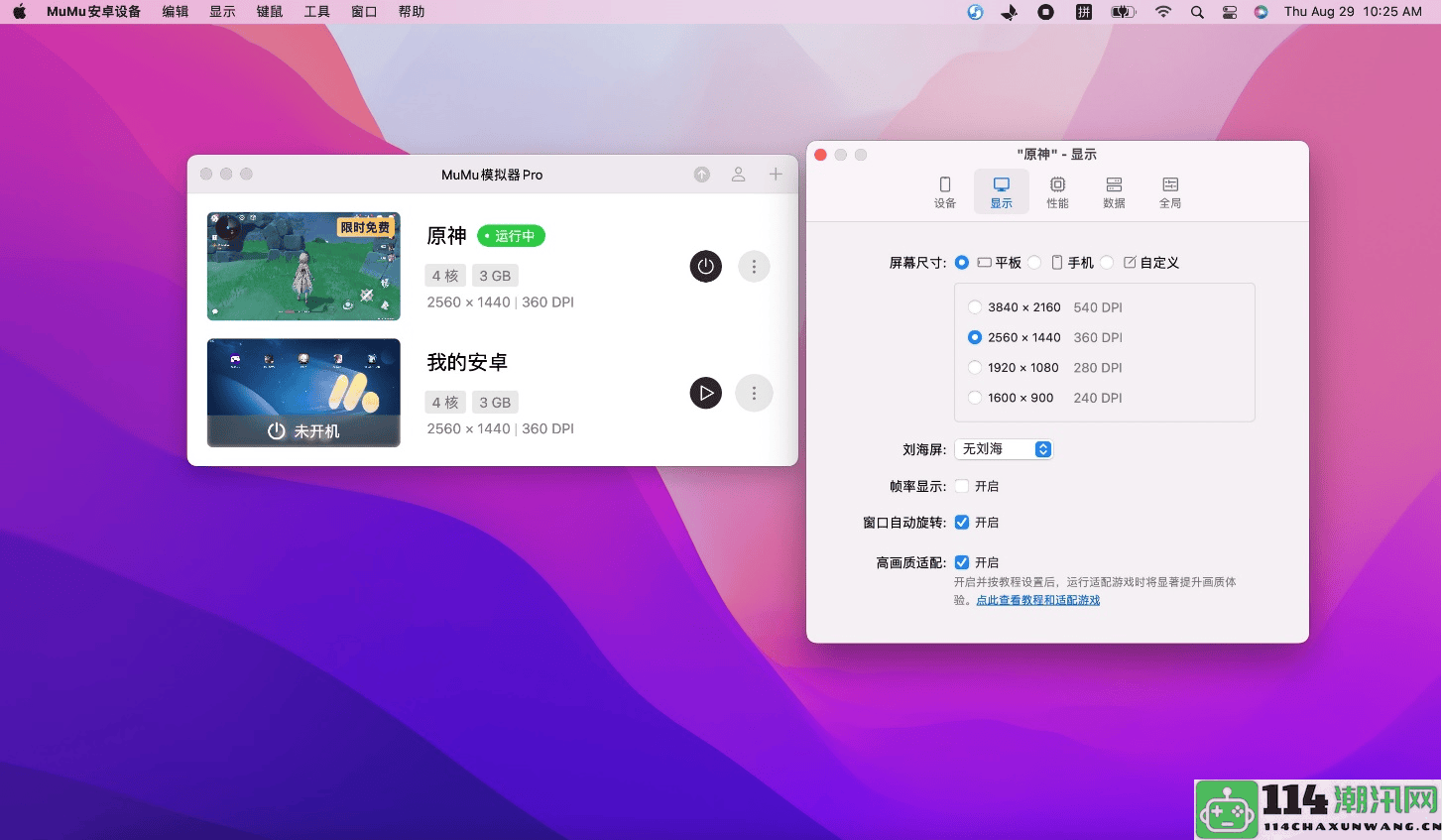Click the Wi-Fi status icon
This screenshot has height=840, width=1442.
1163,12
